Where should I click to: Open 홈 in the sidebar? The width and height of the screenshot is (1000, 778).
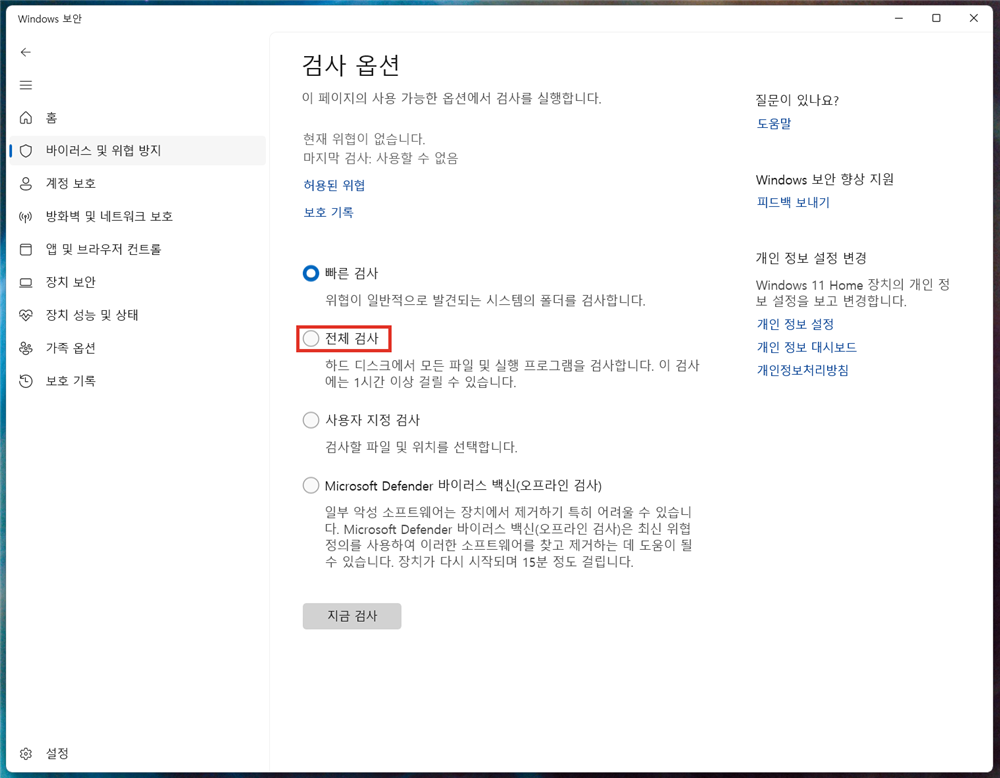pos(138,117)
